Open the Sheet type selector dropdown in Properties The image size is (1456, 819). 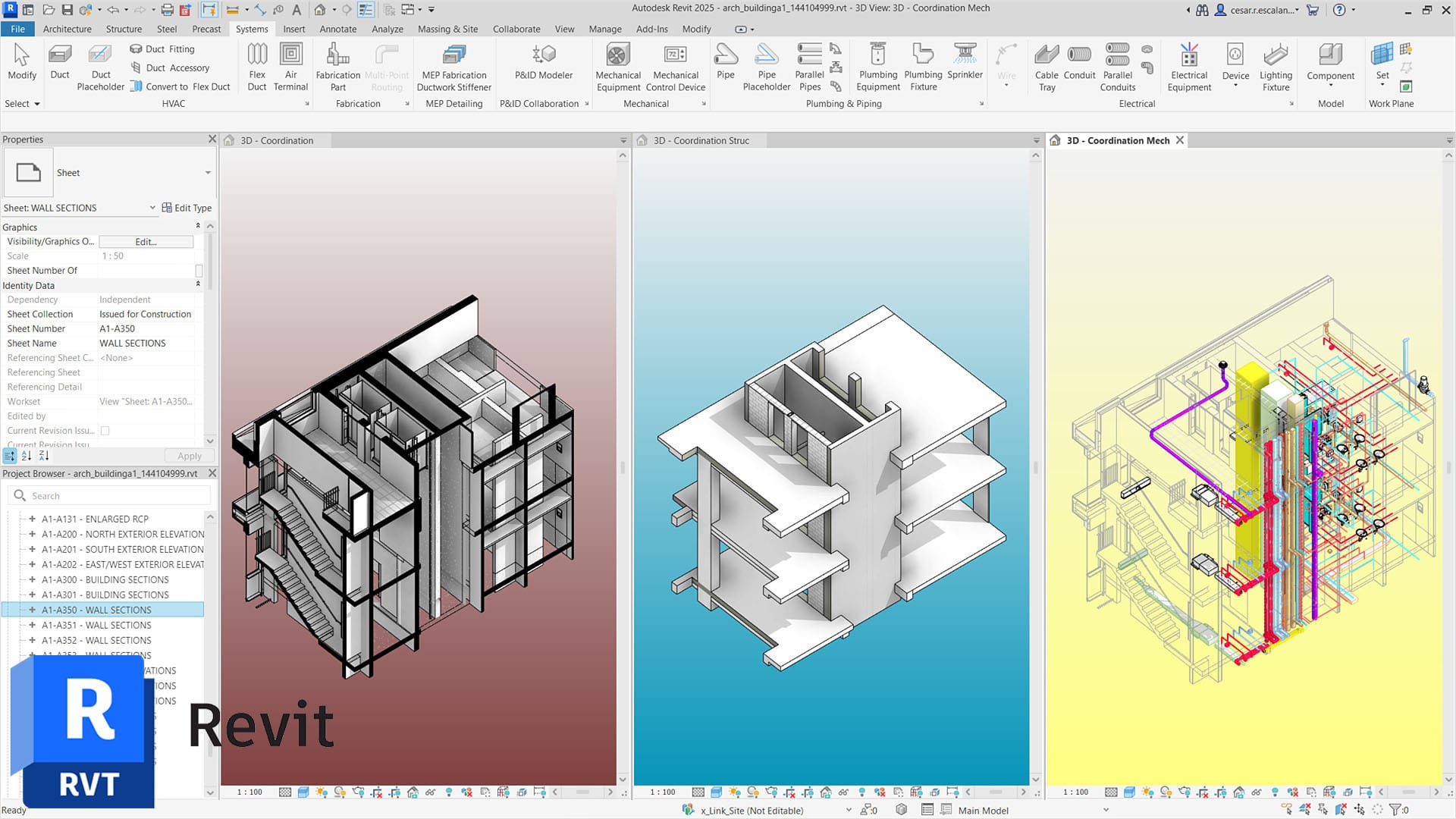coord(208,172)
